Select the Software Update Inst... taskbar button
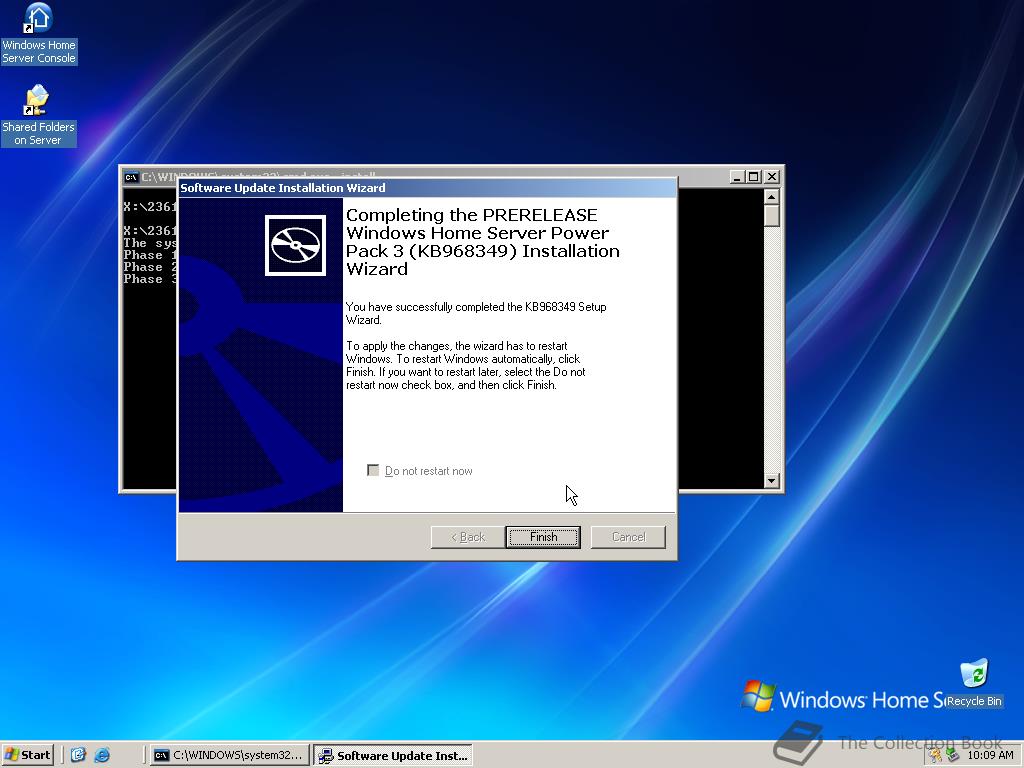The image size is (1024, 768). 392,756
